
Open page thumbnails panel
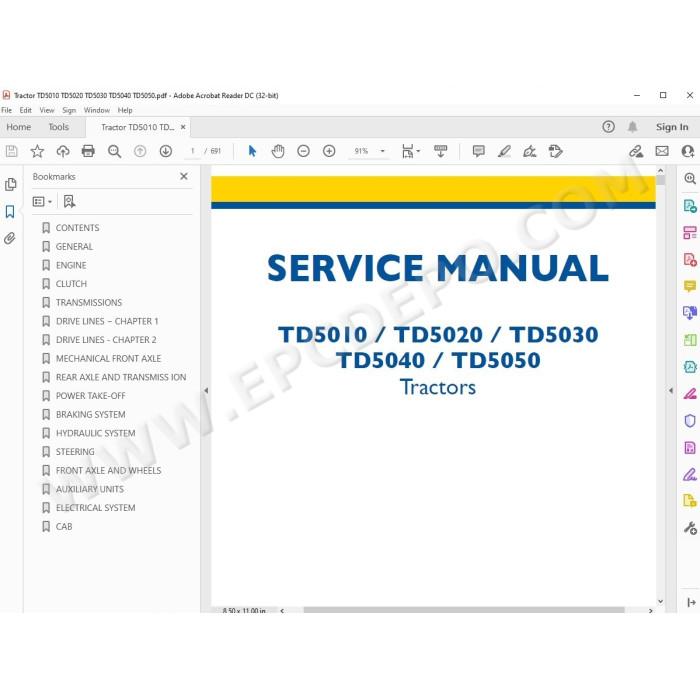11,184
